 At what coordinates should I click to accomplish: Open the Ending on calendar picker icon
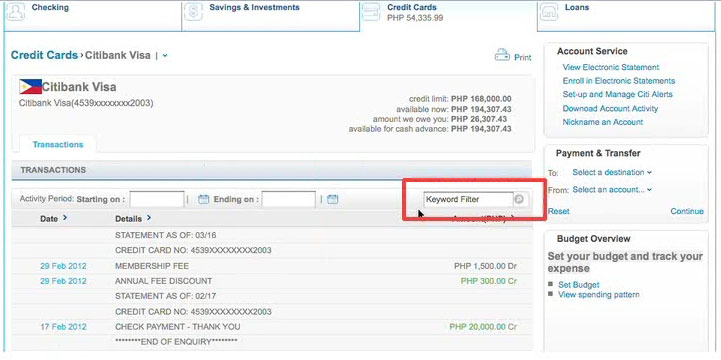[x=333, y=200]
